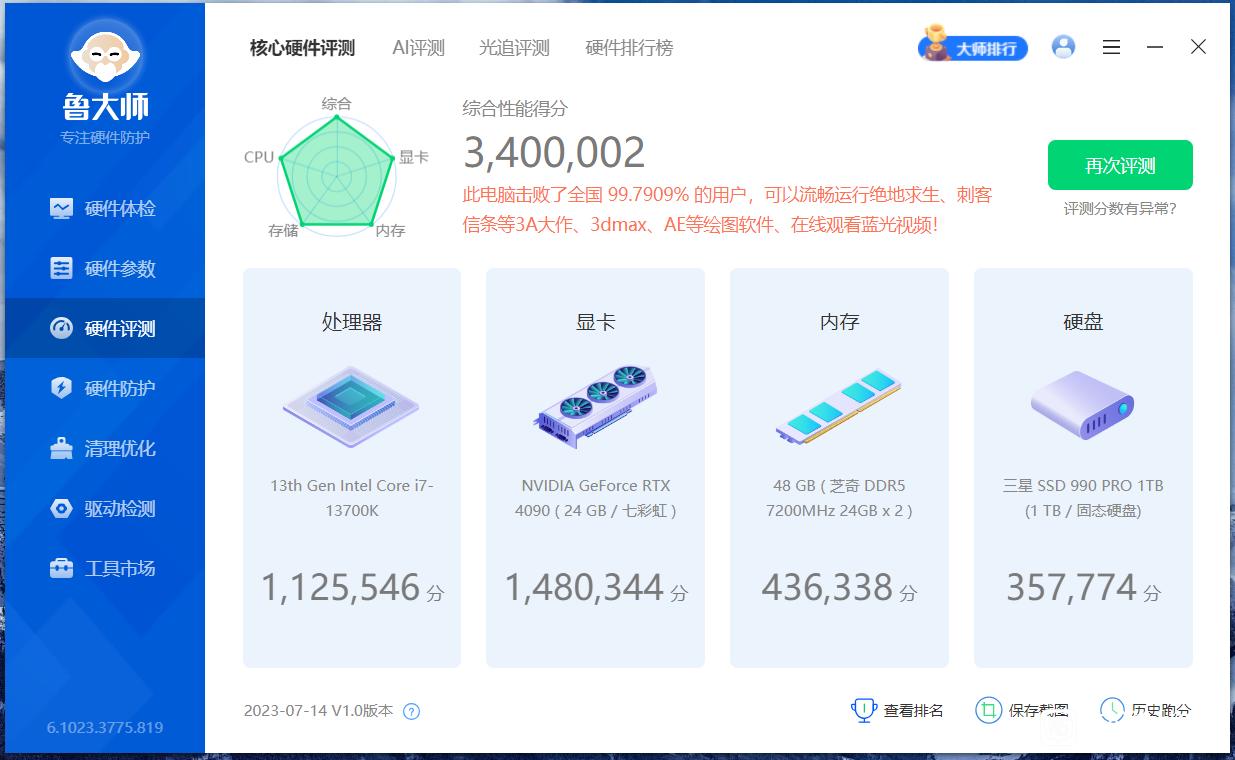Open 硬件防护 in the sidebar
The image size is (1235, 760).
point(105,388)
